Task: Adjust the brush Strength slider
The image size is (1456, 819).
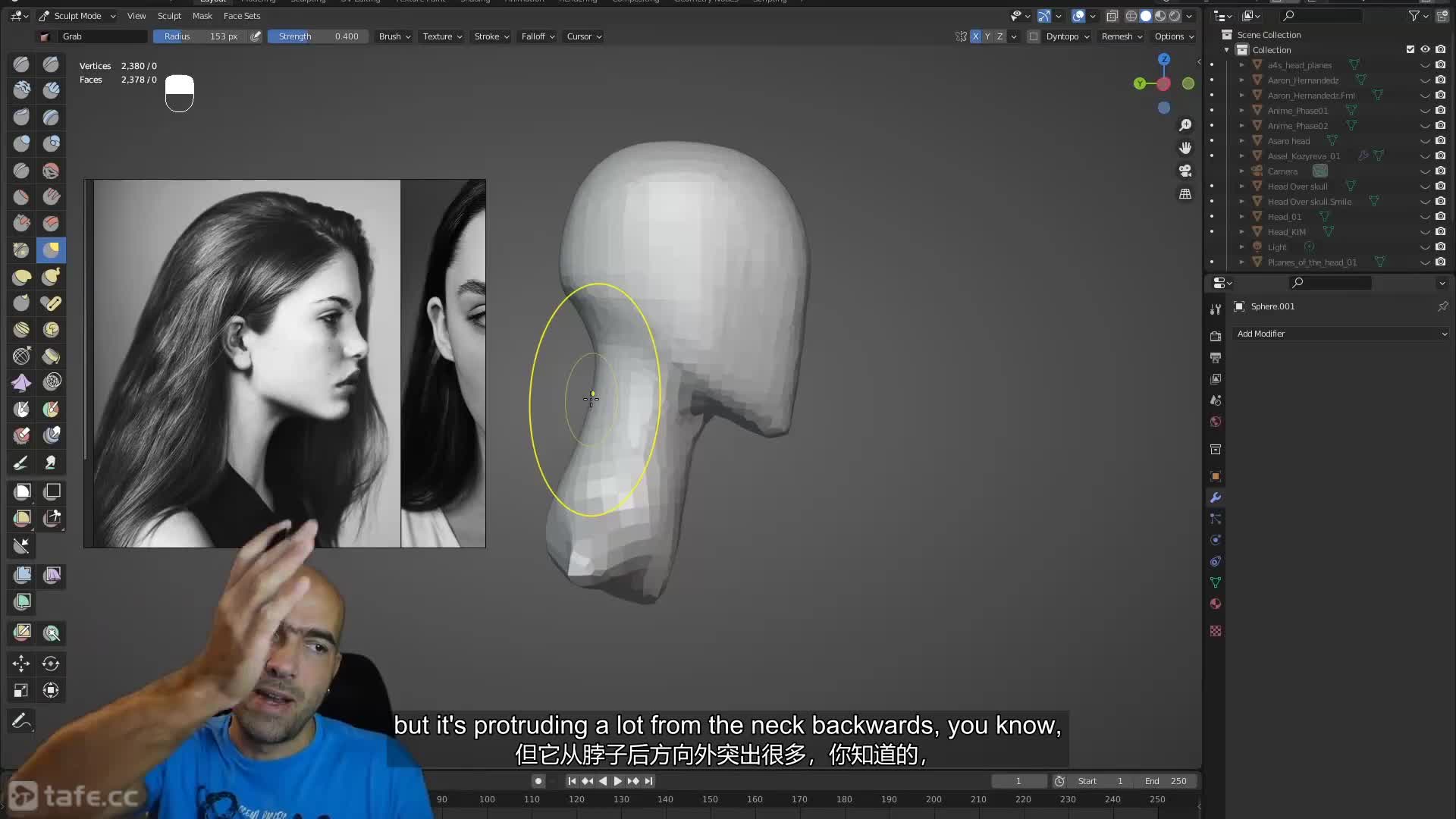Action: coord(318,36)
